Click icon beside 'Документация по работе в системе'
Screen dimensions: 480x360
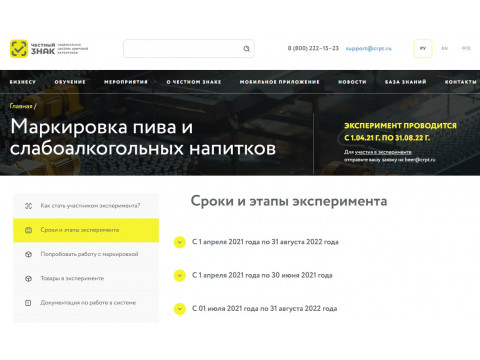(29, 303)
